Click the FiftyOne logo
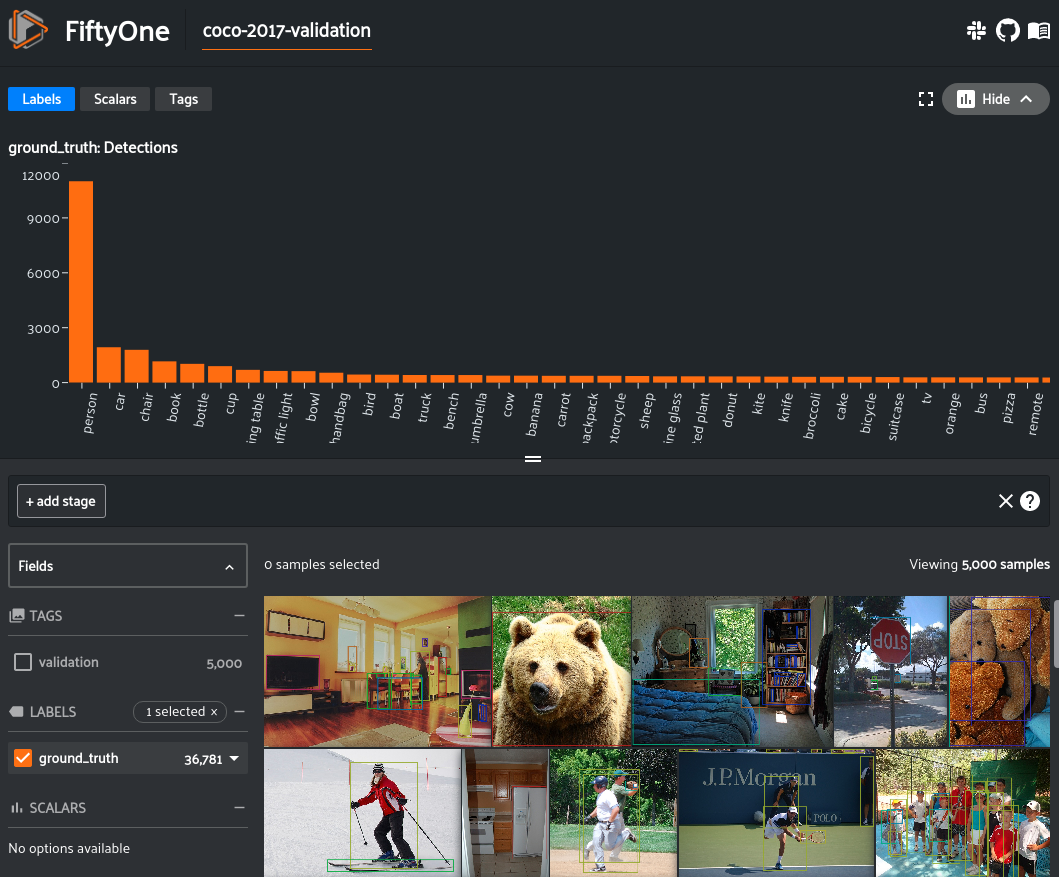The image size is (1059, 877). (27, 30)
